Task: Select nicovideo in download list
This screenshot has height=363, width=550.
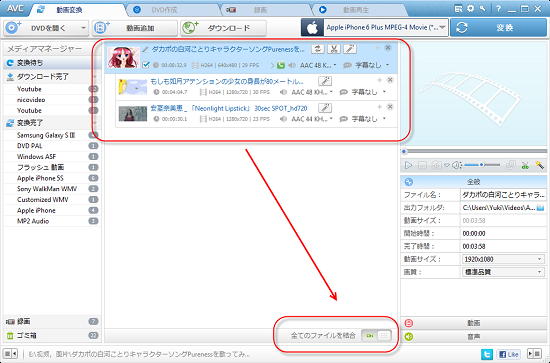Action: (x=52, y=100)
